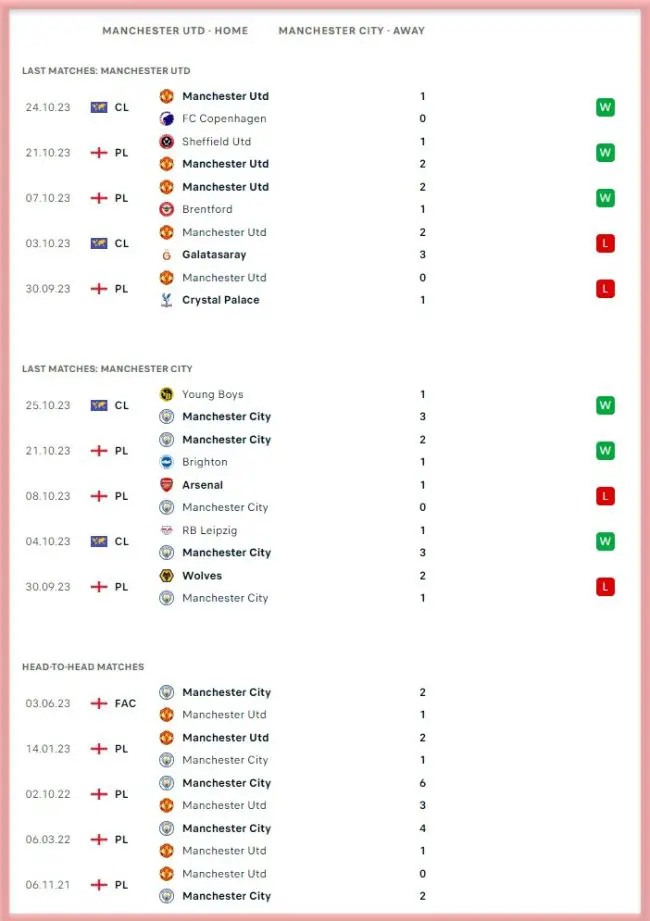
Task: Open the 14.01.23 head-to-head match date
Action: click(x=48, y=749)
